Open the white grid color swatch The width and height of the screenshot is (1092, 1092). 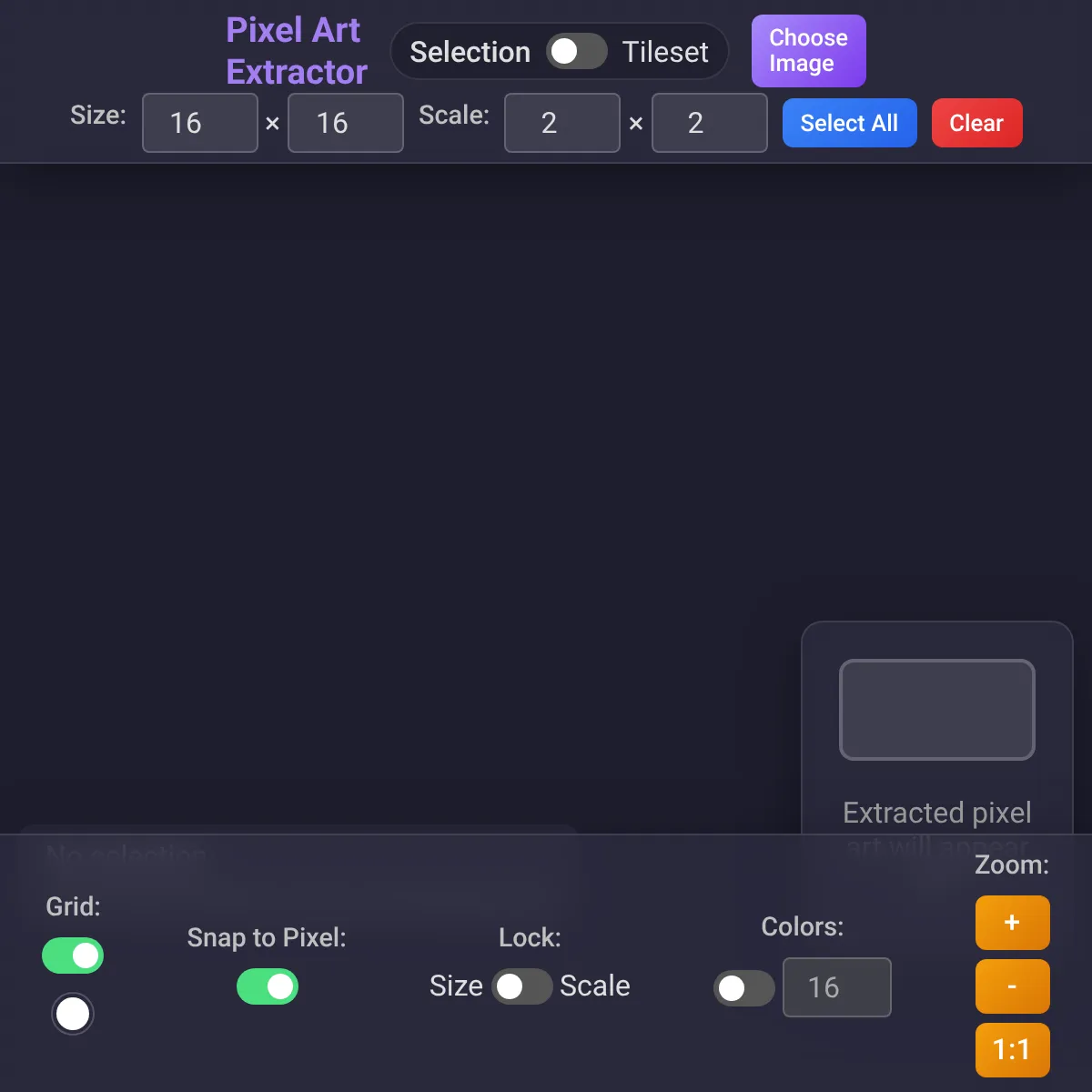[x=73, y=1014]
